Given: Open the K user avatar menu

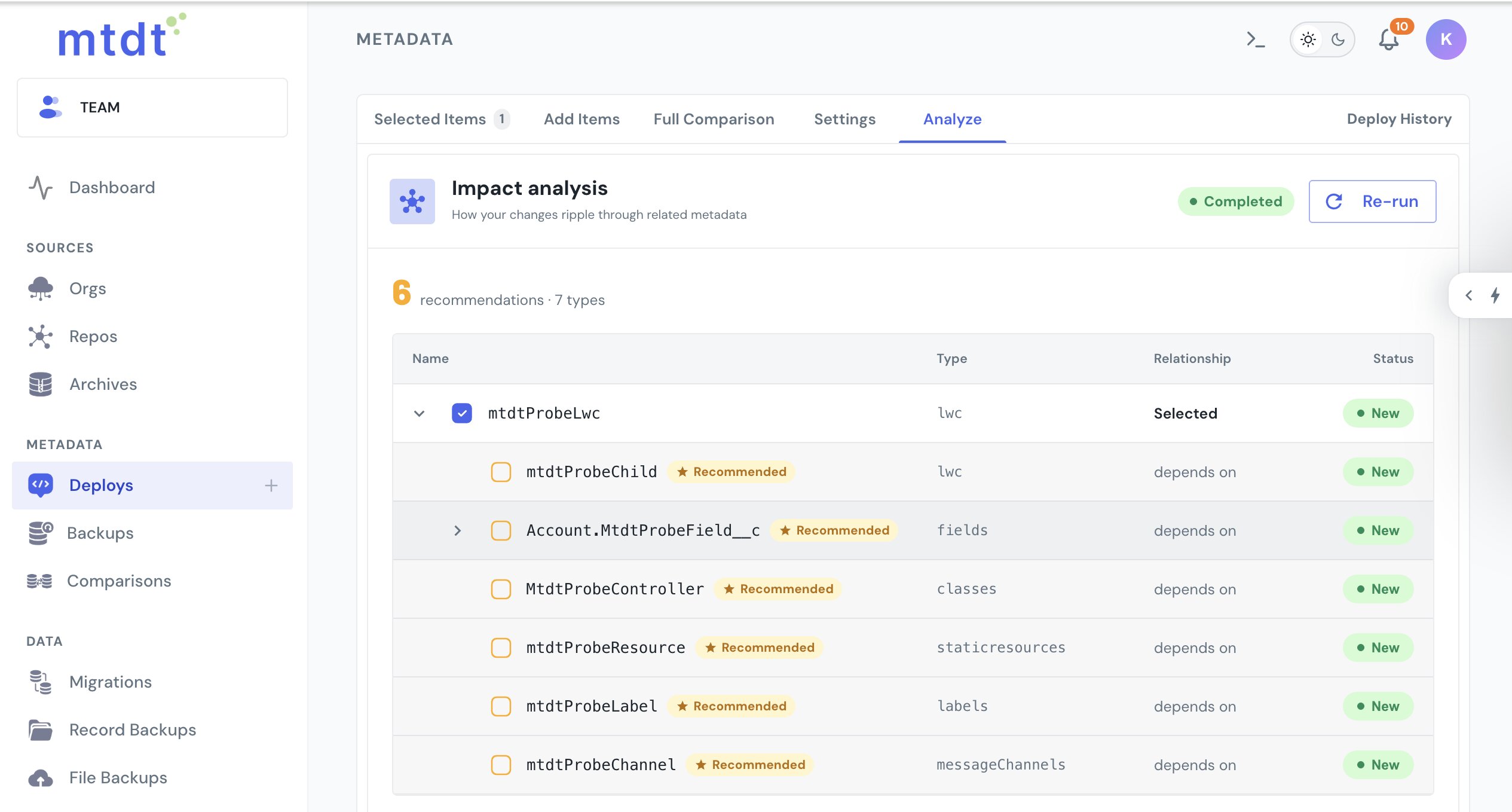Looking at the screenshot, I should [1446, 39].
